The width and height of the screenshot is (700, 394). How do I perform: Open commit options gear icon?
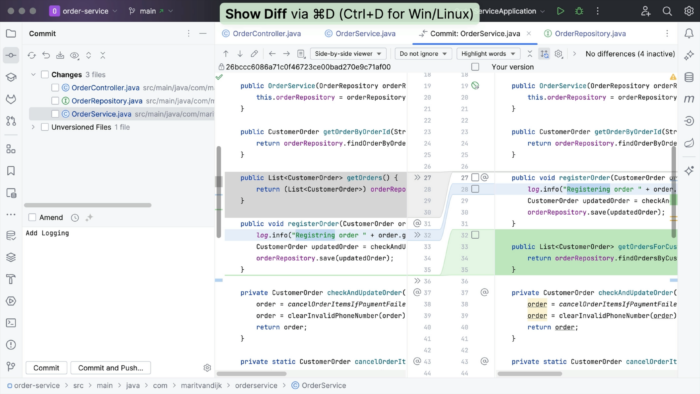click(x=207, y=368)
